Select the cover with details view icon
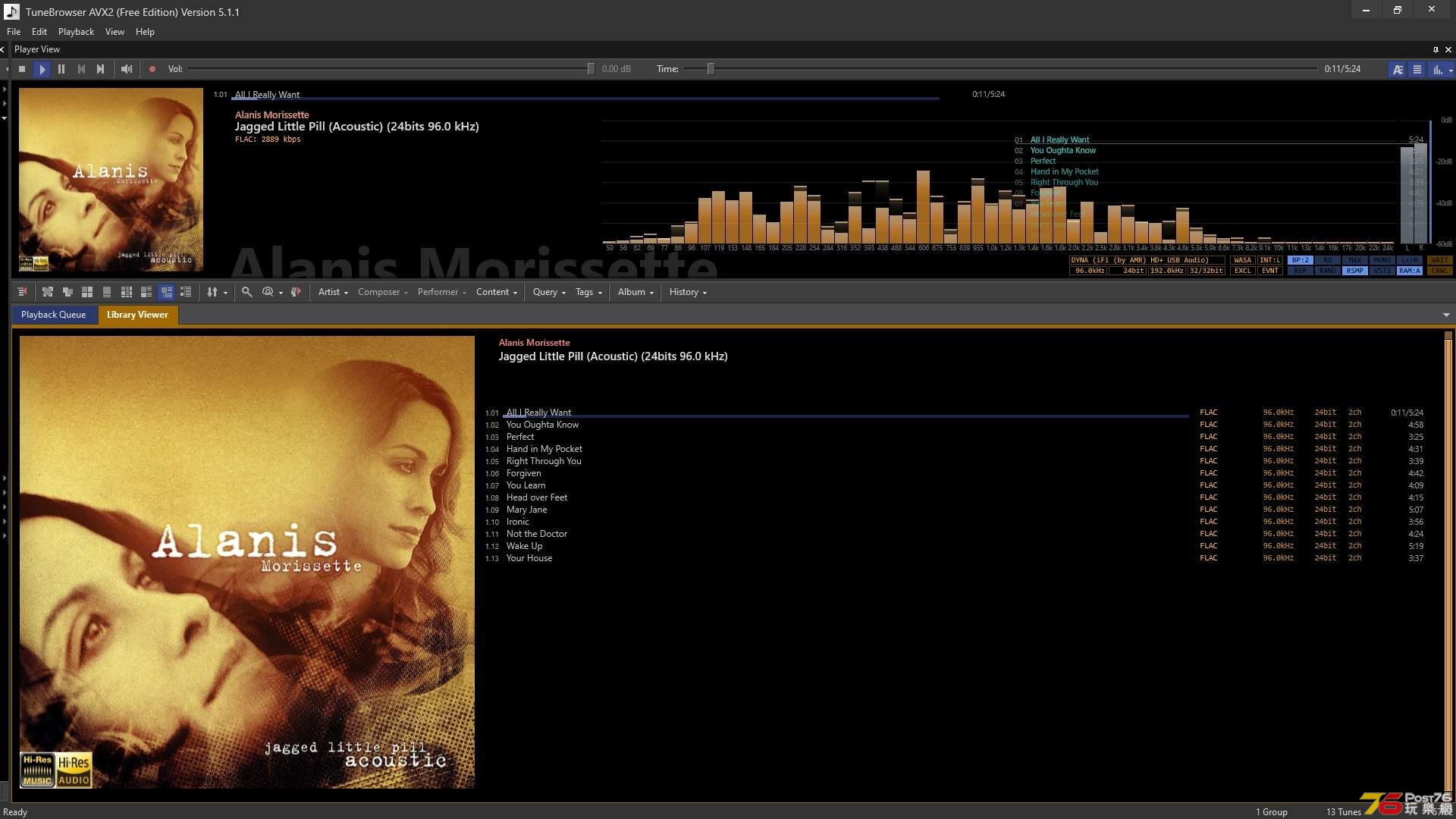 click(x=146, y=292)
